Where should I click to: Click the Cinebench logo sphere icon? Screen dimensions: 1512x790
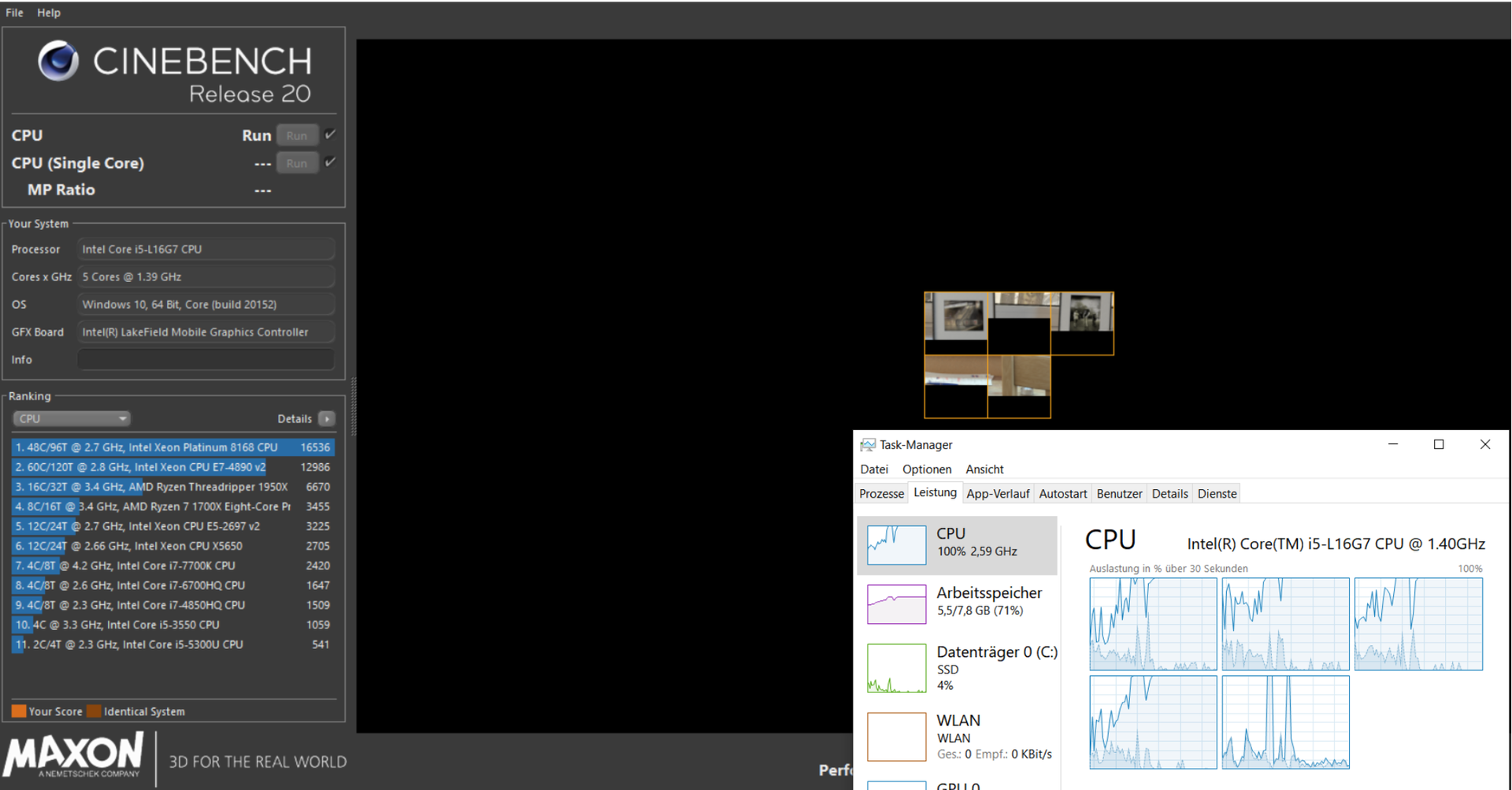(59, 61)
